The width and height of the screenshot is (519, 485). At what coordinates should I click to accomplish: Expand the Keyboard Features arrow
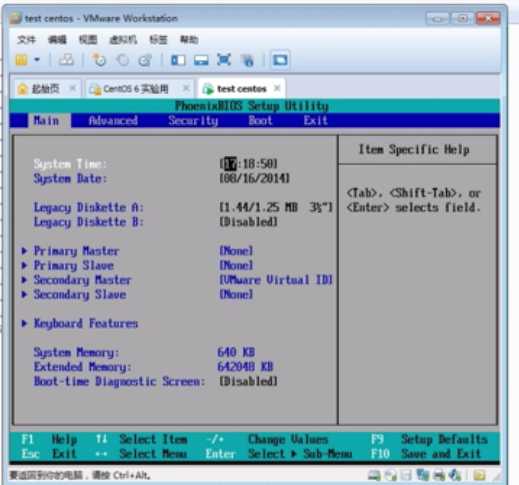point(24,324)
